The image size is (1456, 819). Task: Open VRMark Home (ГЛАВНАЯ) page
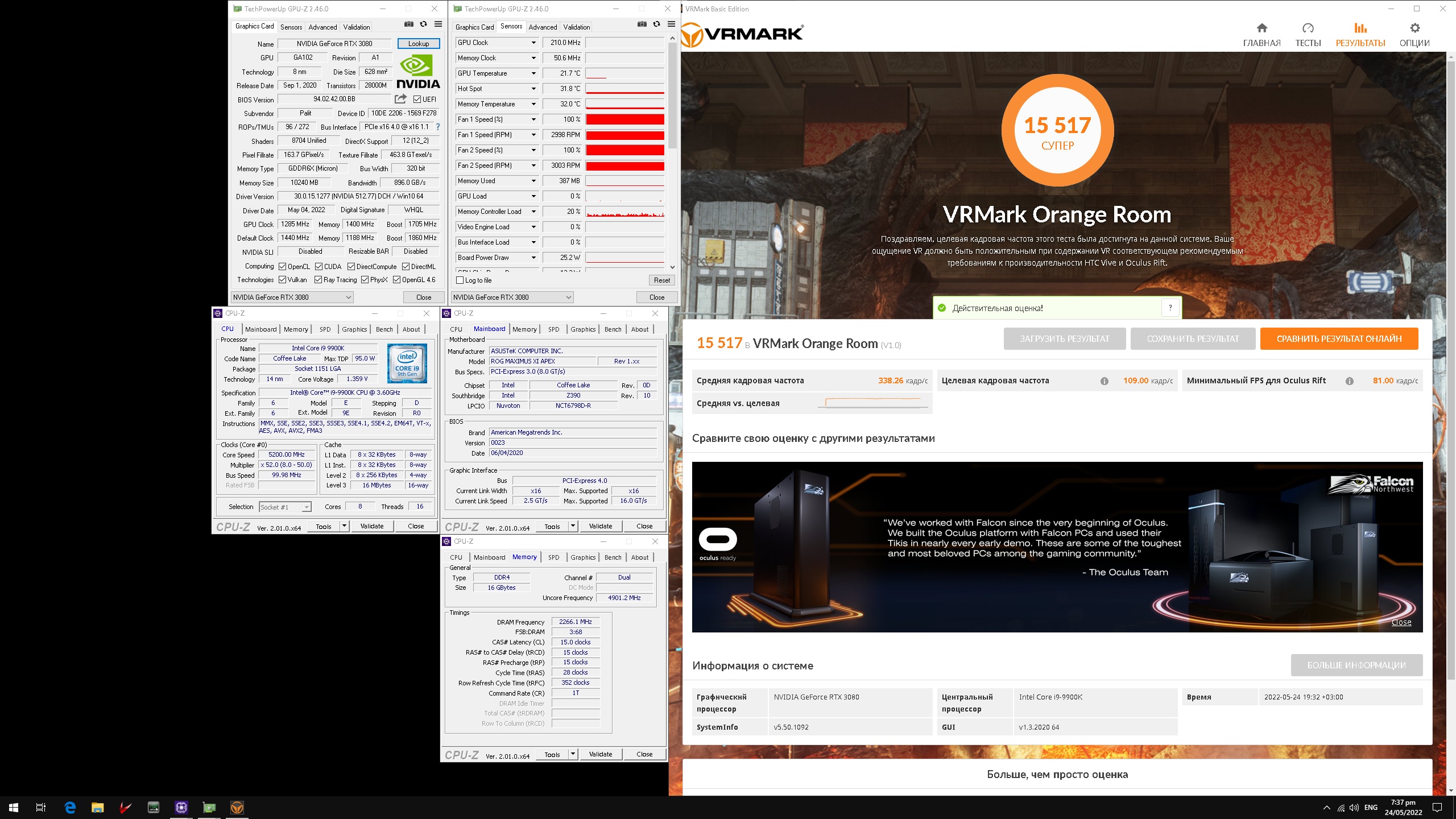(1261, 35)
